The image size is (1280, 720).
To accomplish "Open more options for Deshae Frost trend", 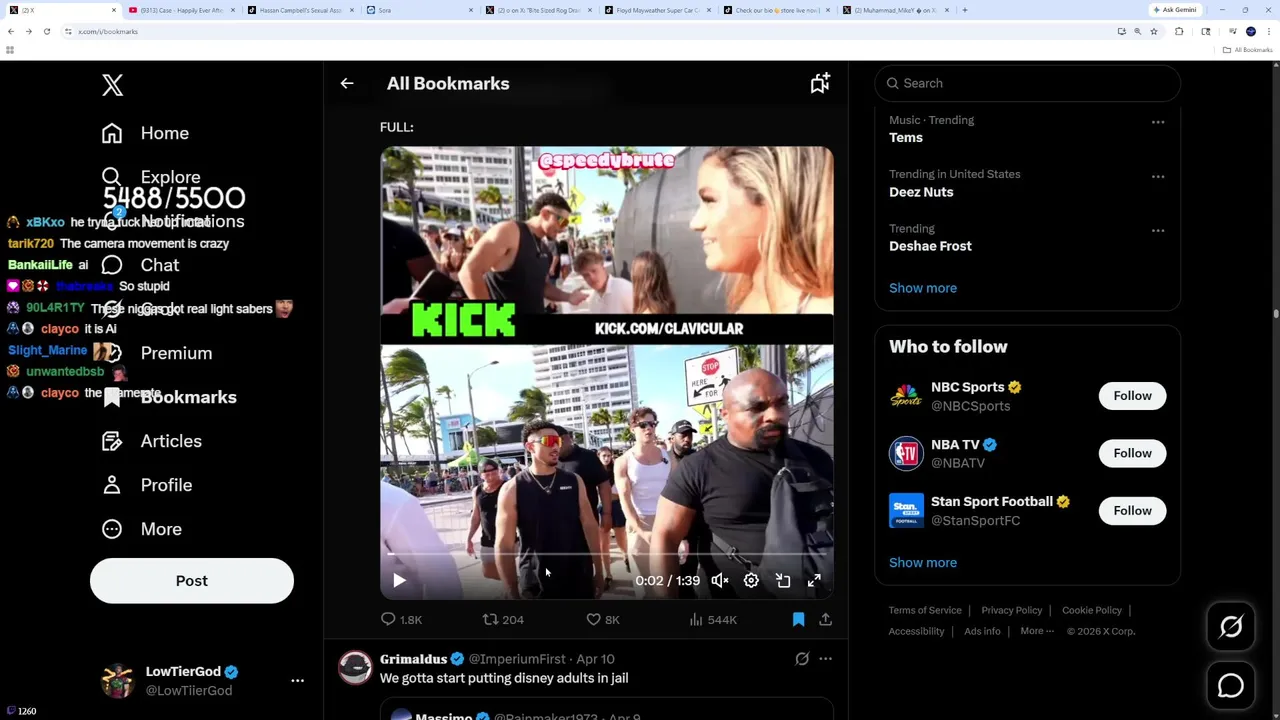I will [1158, 230].
